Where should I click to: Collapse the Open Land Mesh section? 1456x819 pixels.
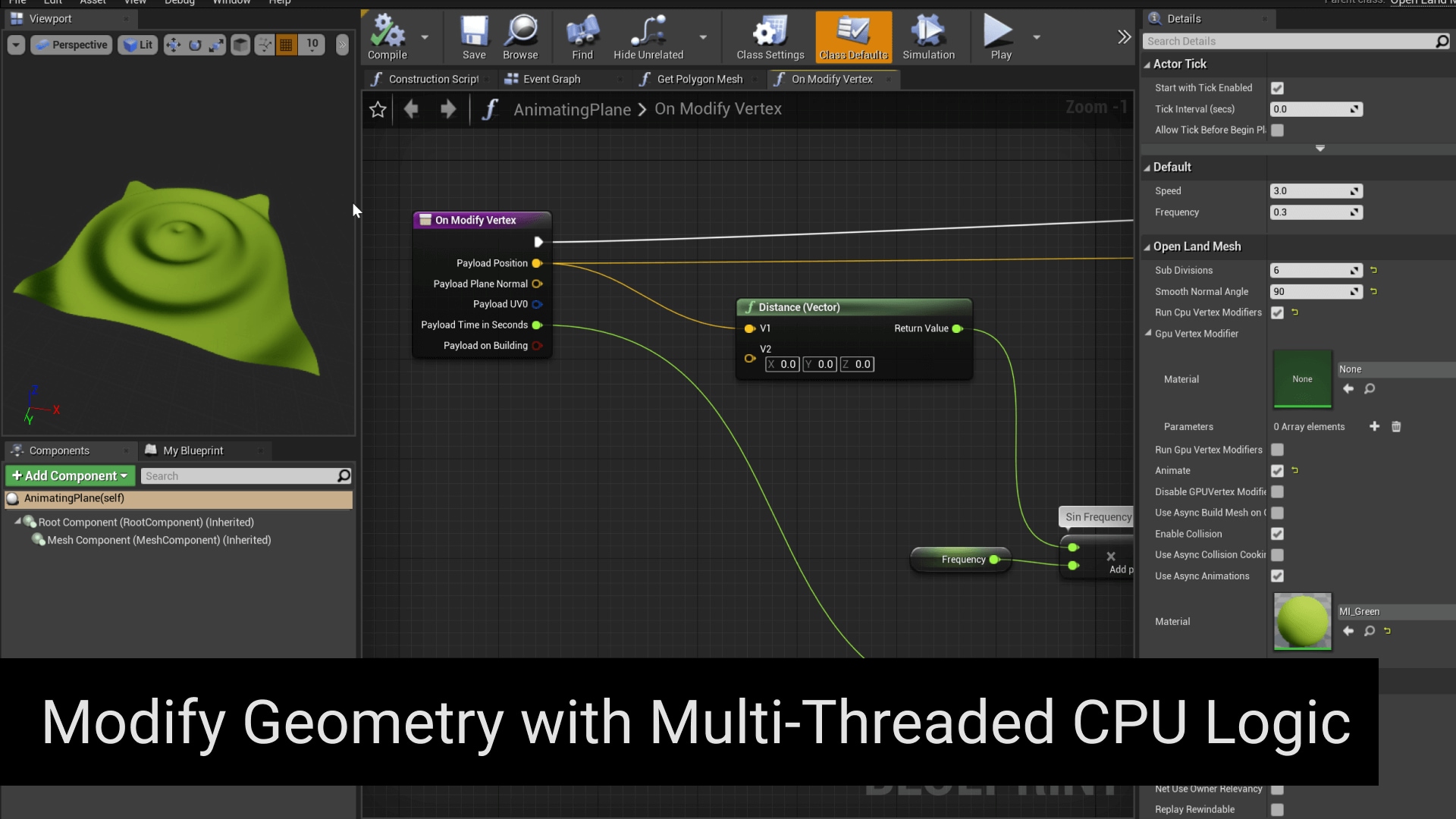(x=1147, y=247)
